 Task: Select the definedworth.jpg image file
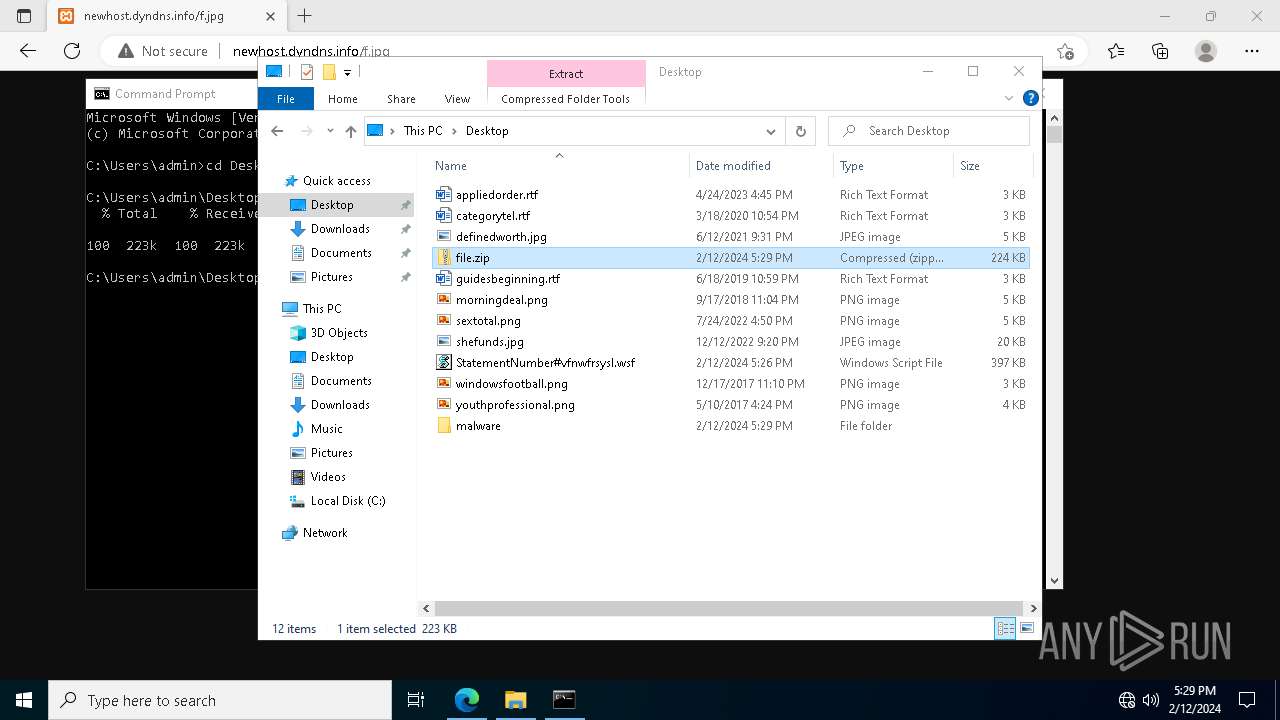pyautogui.click(x=501, y=237)
